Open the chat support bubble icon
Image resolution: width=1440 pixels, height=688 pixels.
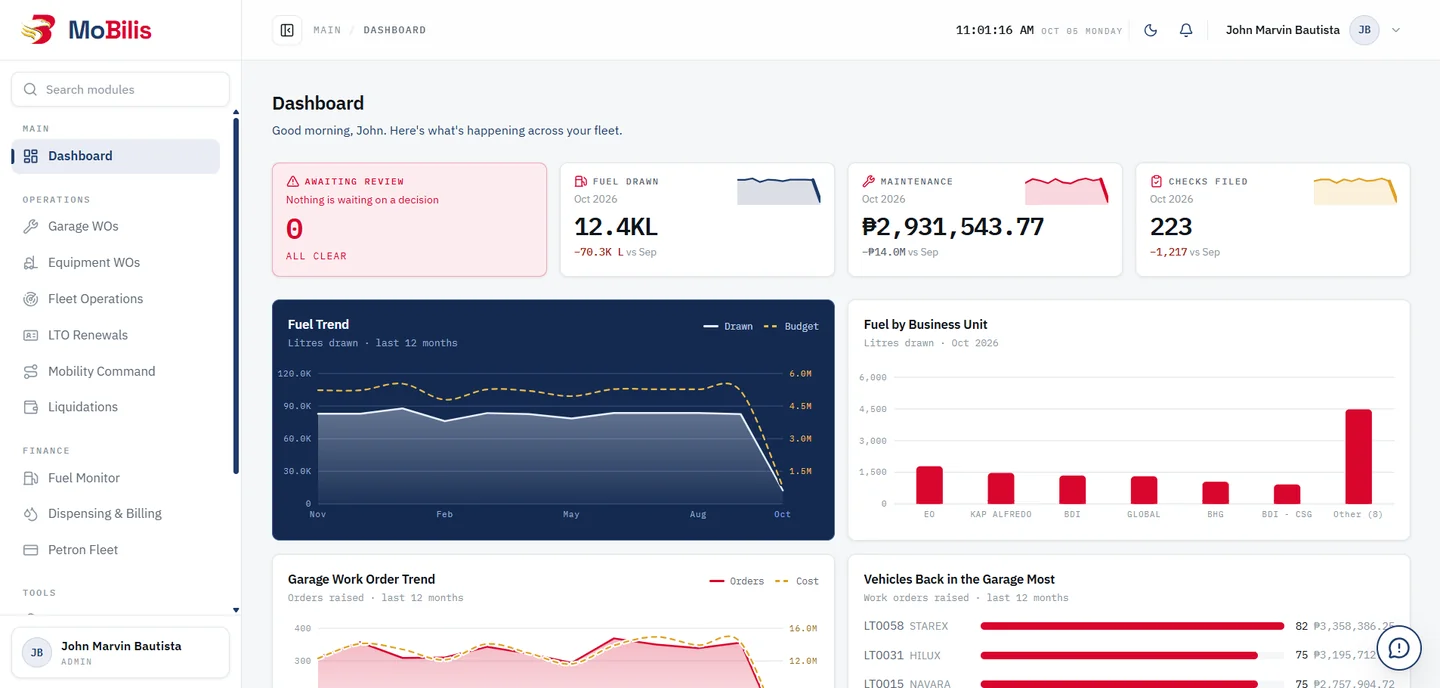(x=1399, y=648)
